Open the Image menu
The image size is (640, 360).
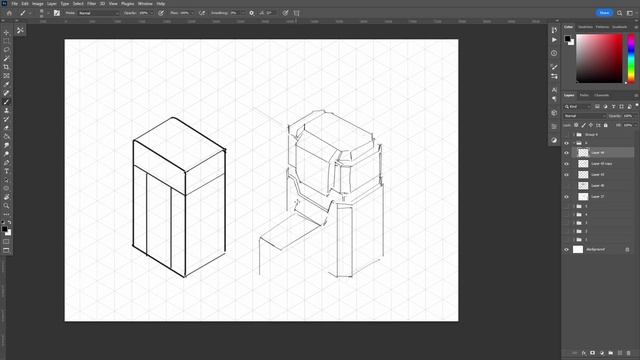pos(38,4)
